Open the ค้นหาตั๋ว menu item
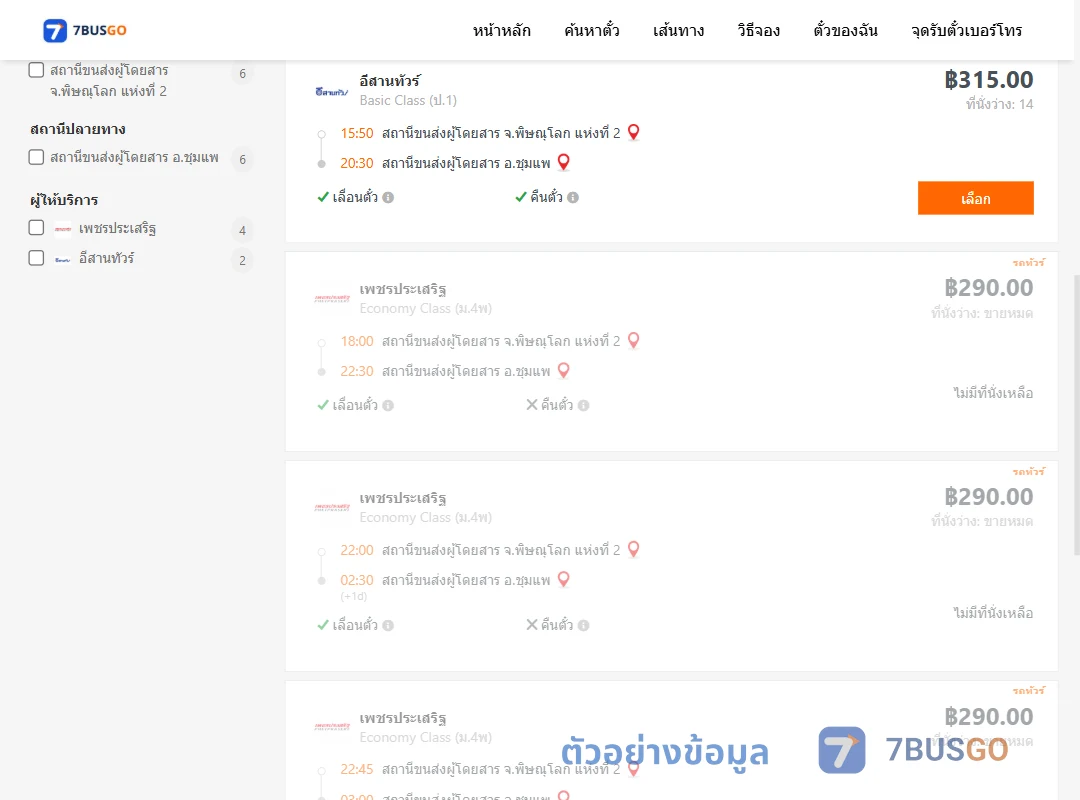Viewport: 1080px width, 800px height. point(592,30)
